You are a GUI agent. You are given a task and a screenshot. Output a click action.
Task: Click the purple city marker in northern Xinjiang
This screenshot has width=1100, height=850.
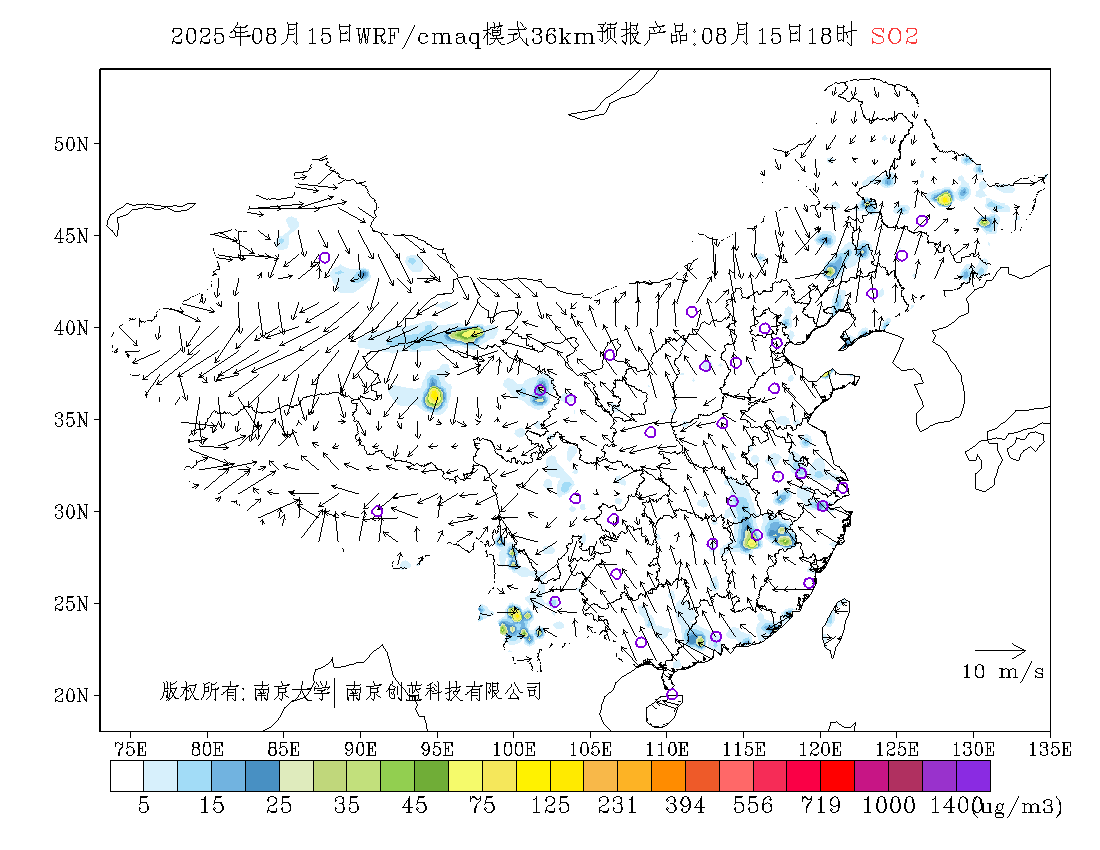click(324, 258)
